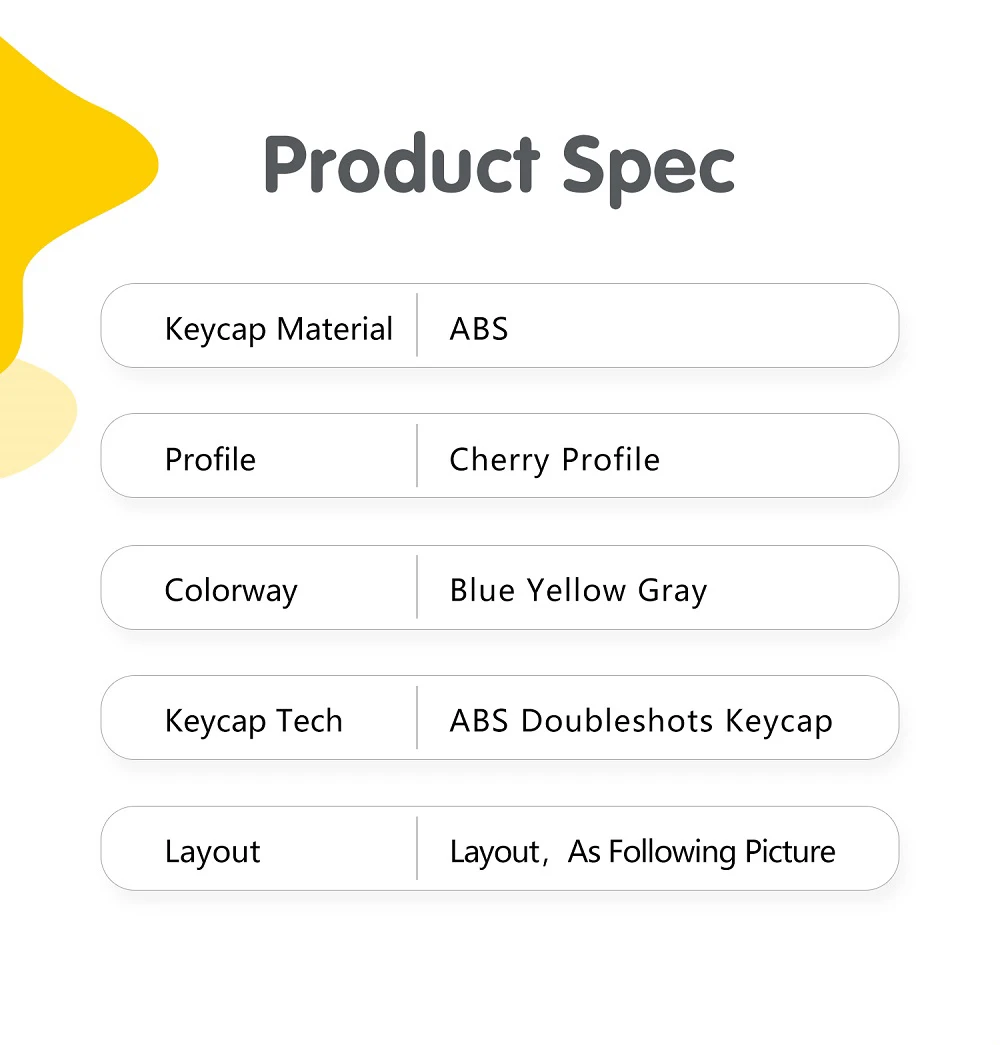Select the Keycap Tech label
The image size is (1000, 1045).
pos(253,721)
